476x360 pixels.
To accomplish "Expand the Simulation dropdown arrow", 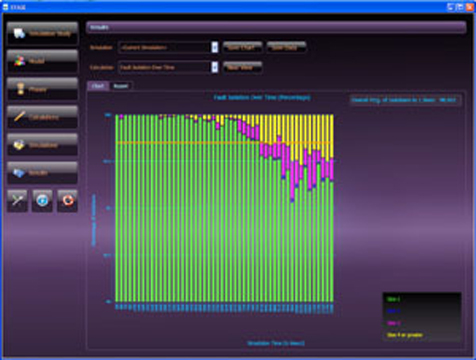I will pos(215,47).
